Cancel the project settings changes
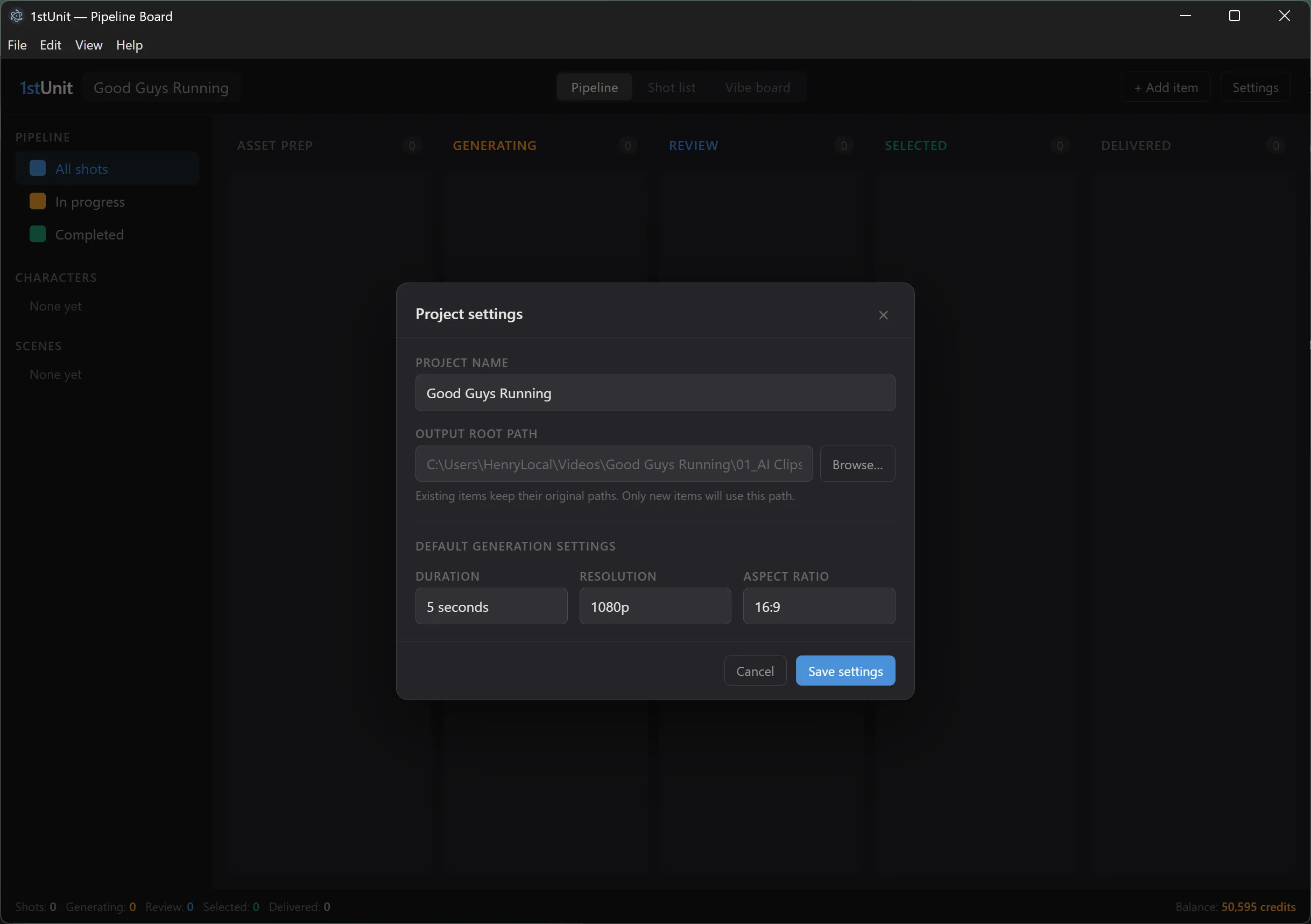Screen dimensions: 1311x924 755,671
